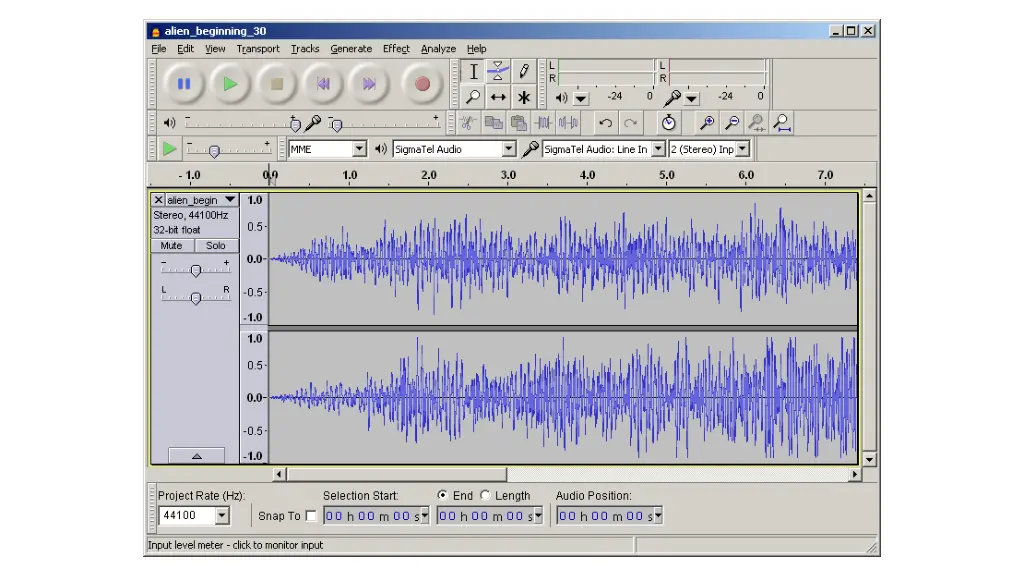This screenshot has height=576, width=1024.
Task: Solo the alien_begin track
Action: [x=216, y=246]
